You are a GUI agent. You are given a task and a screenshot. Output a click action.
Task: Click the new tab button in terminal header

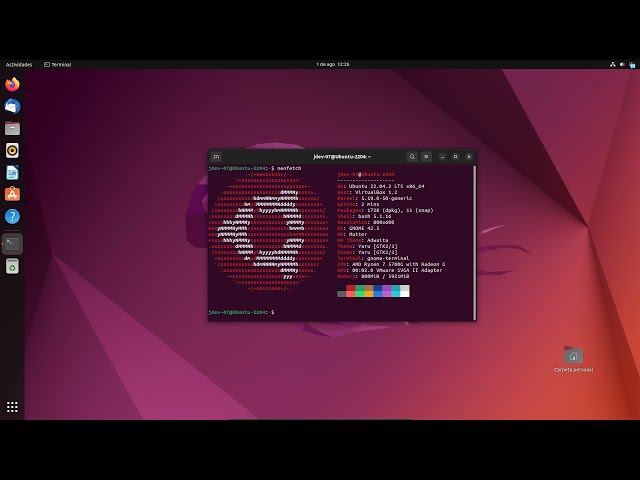pyautogui.click(x=216, y=157)
